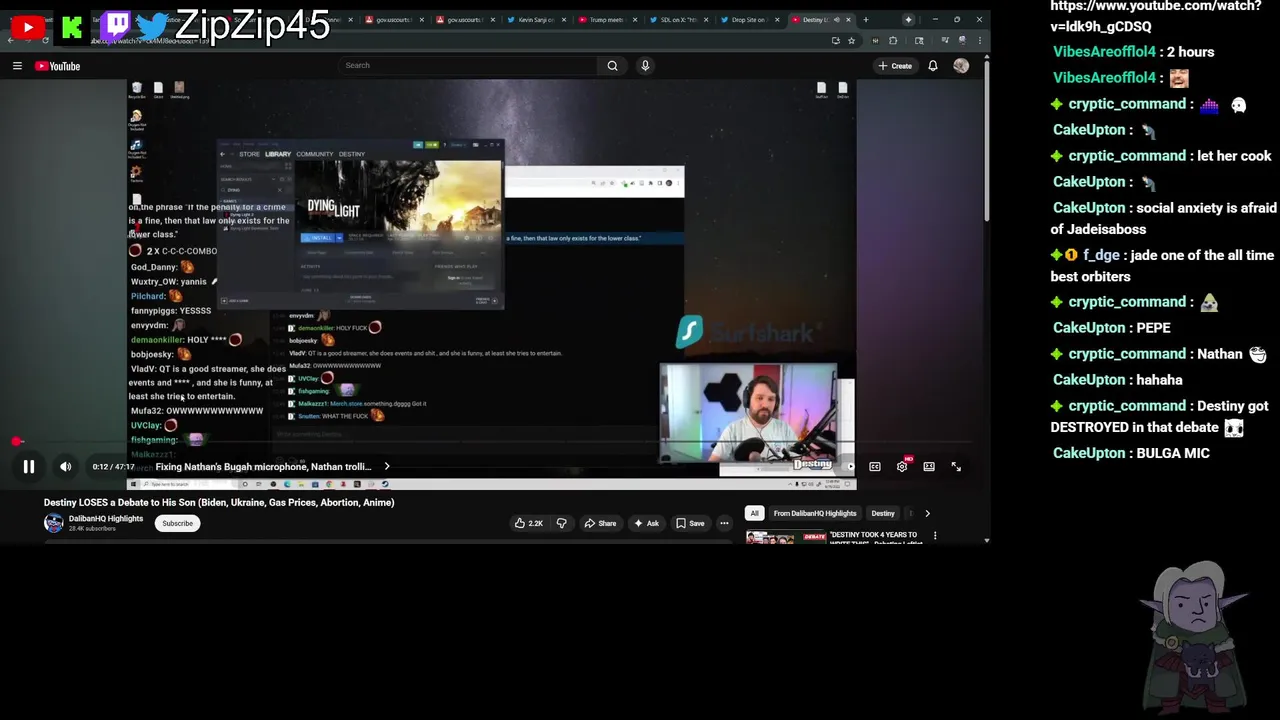Open the player settings gear

click(902, 466)
